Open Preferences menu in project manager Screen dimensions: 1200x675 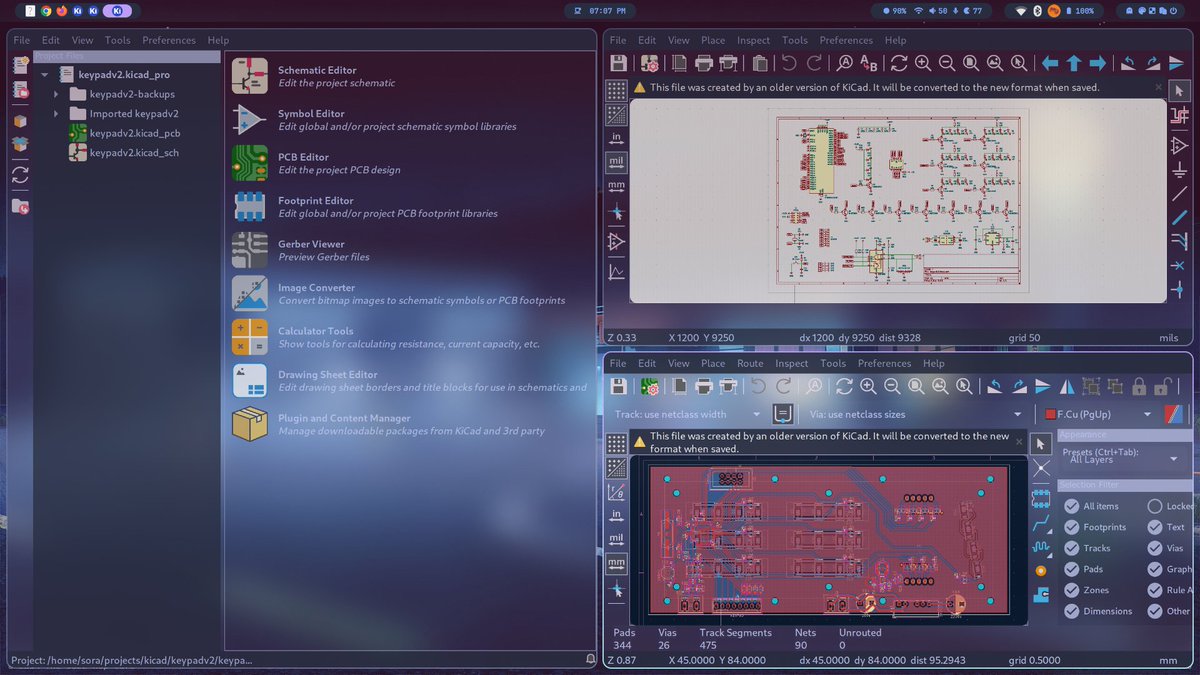point(169,40)
